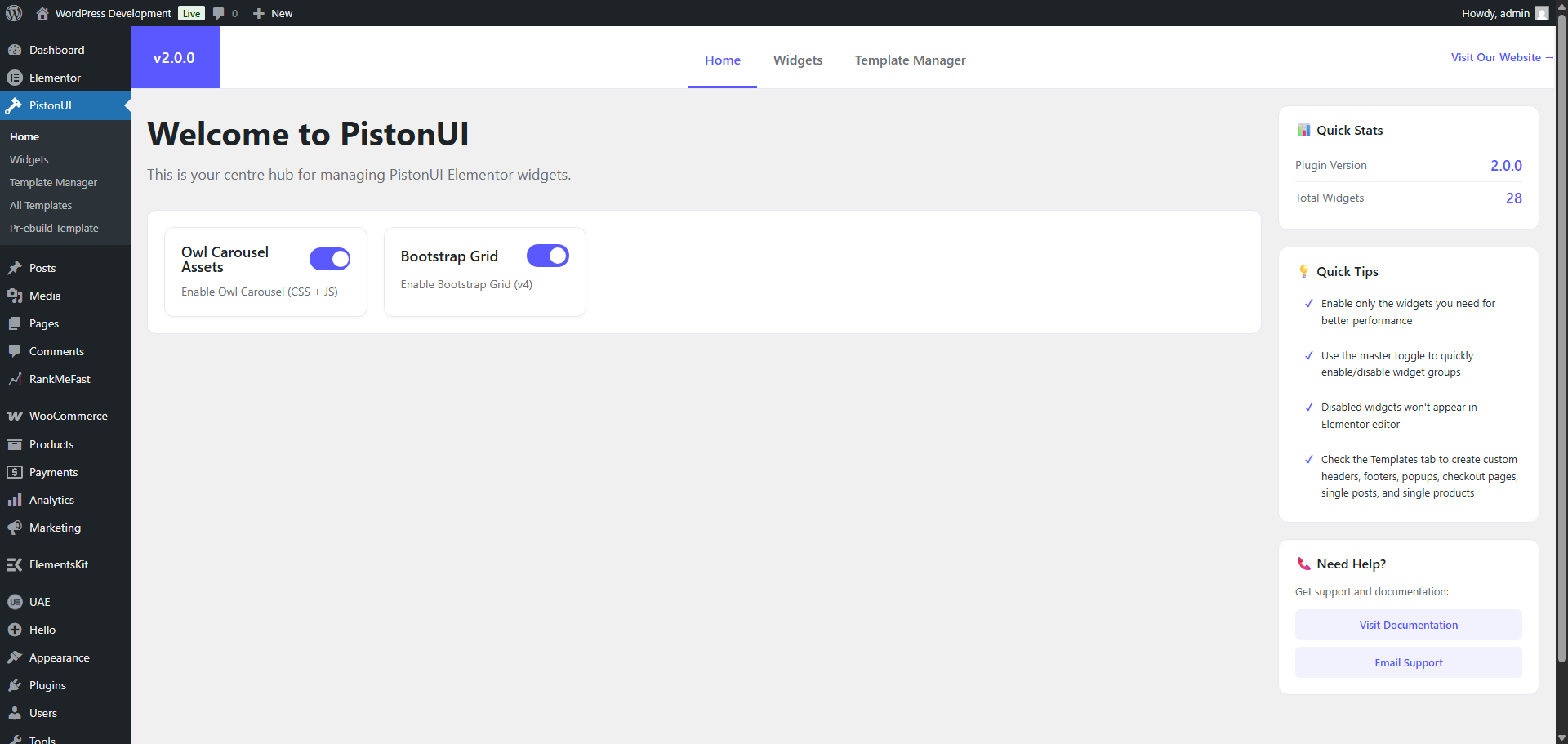Screen dimensions: 1568x744
Task: Click the Owl Carousel Assets title
Action: click(x=225, y=260)
